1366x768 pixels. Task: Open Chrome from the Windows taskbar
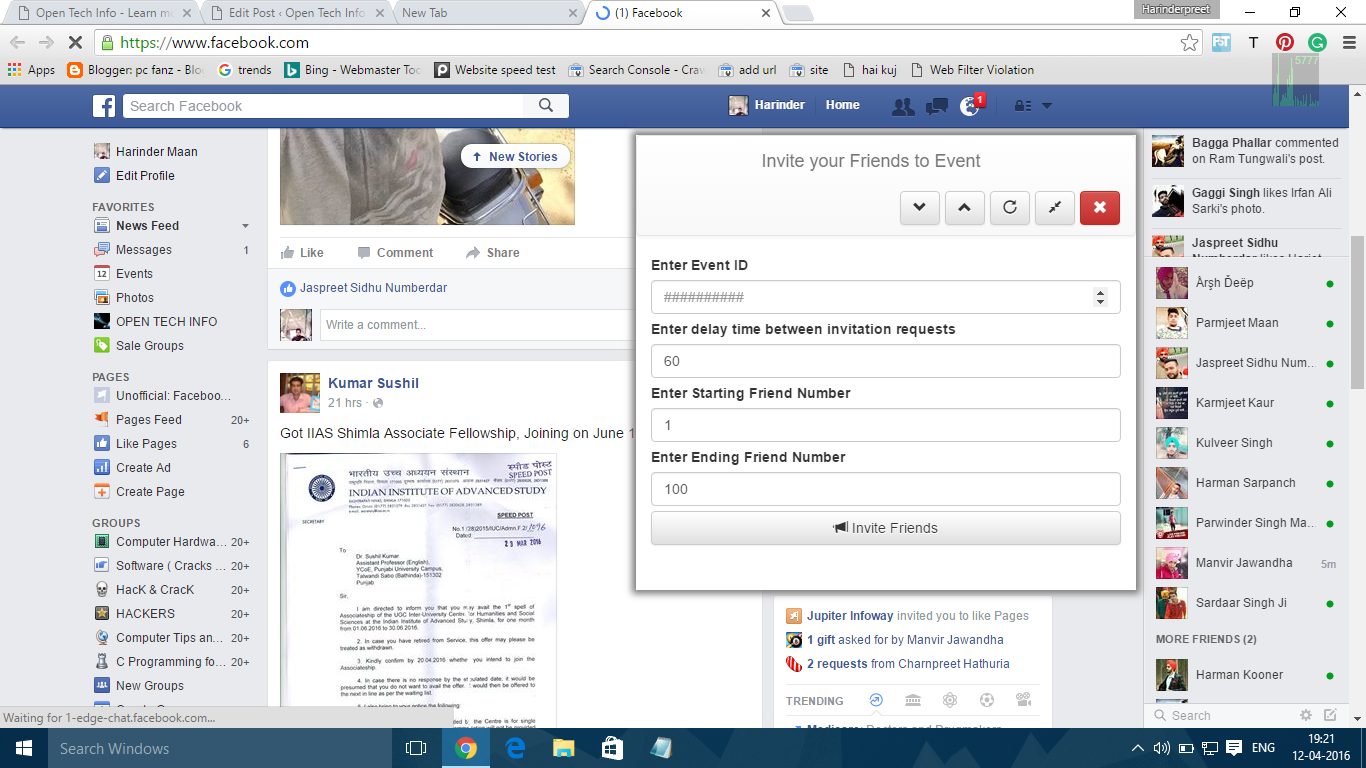tap(466, 748)
